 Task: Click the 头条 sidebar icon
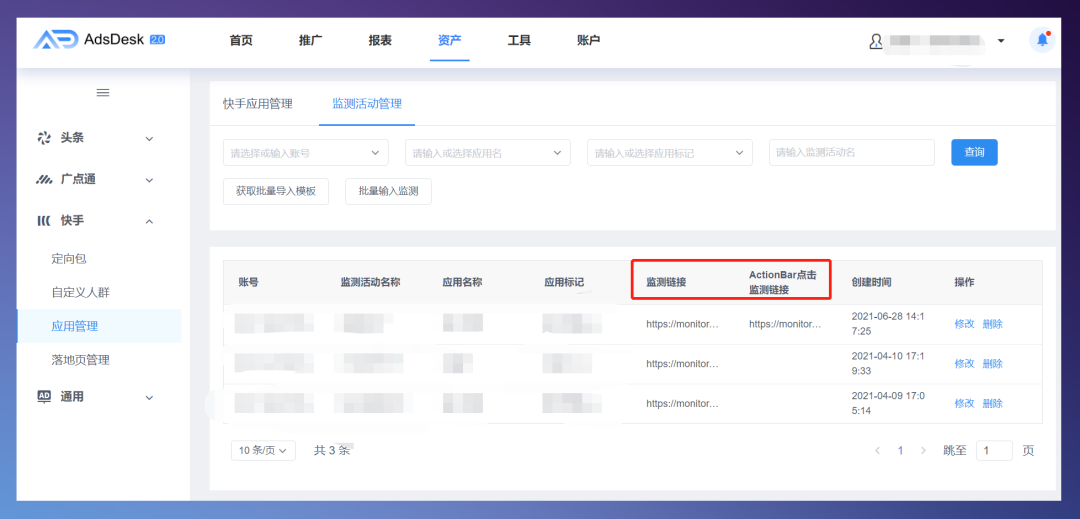click(x=44, y=138)
